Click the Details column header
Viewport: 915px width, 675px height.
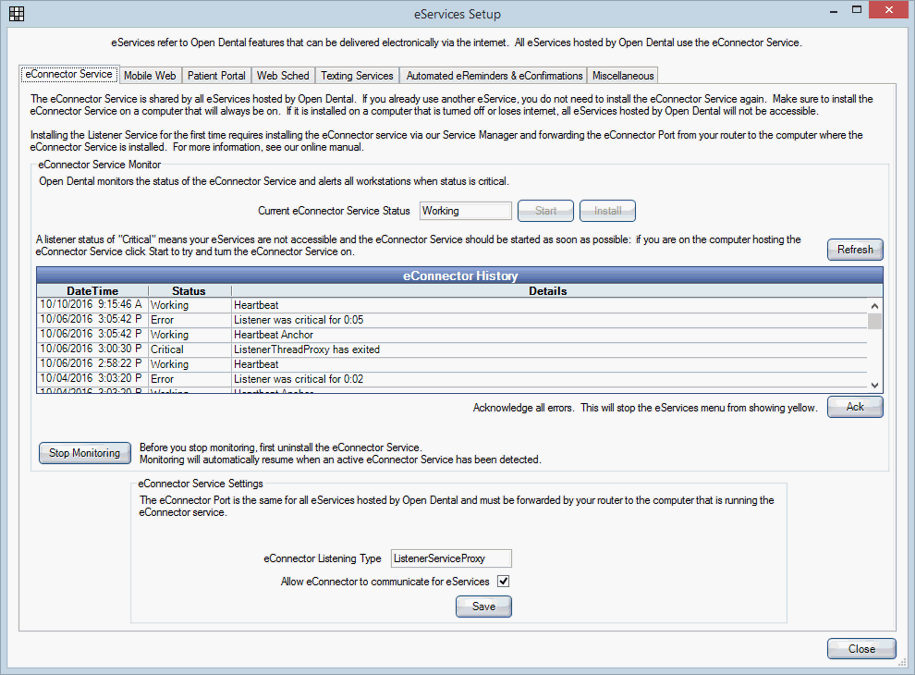point(549,291)
